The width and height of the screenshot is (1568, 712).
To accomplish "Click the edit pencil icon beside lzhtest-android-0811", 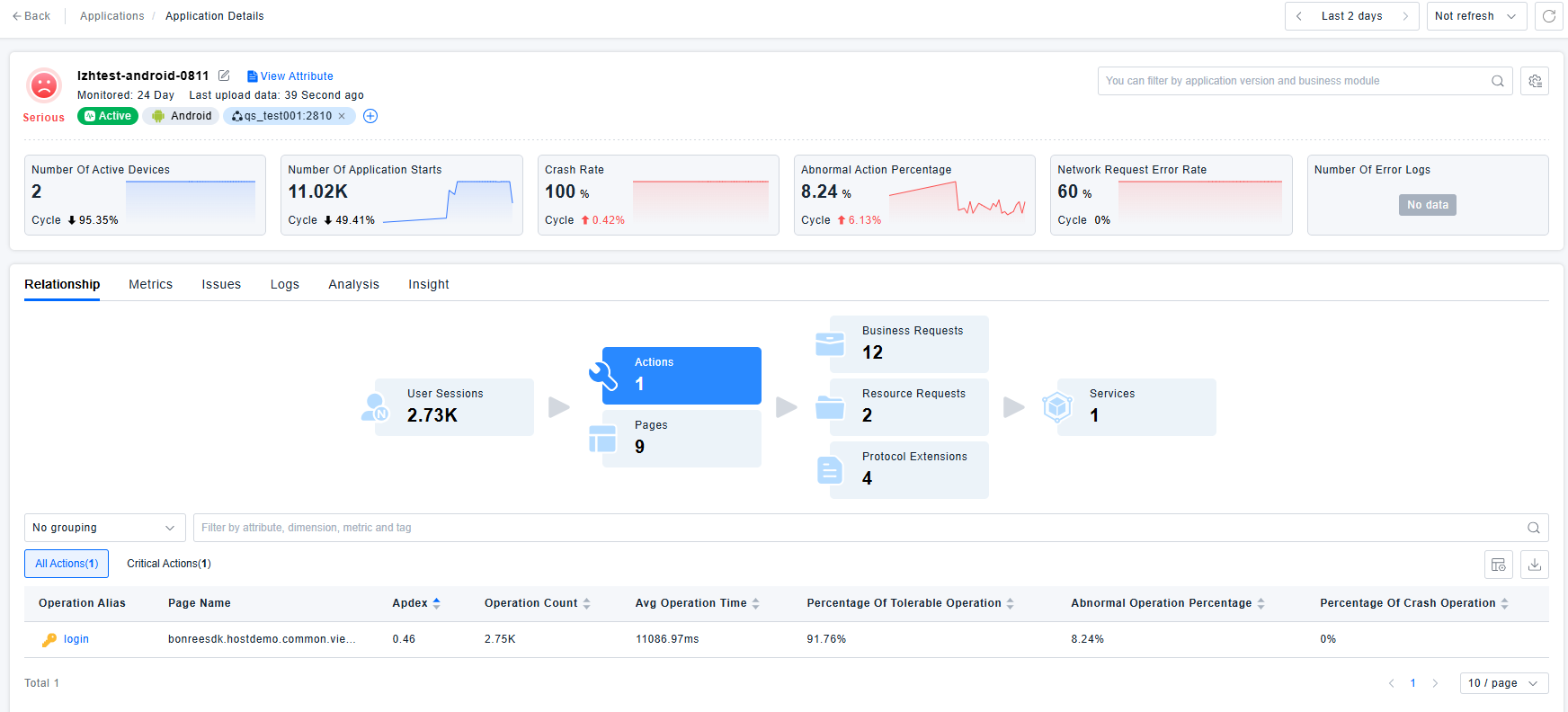I will (224, 76).
